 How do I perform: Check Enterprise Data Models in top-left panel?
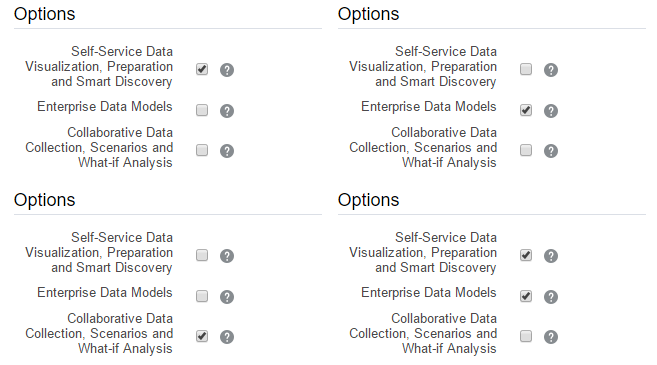click(202, 110)
